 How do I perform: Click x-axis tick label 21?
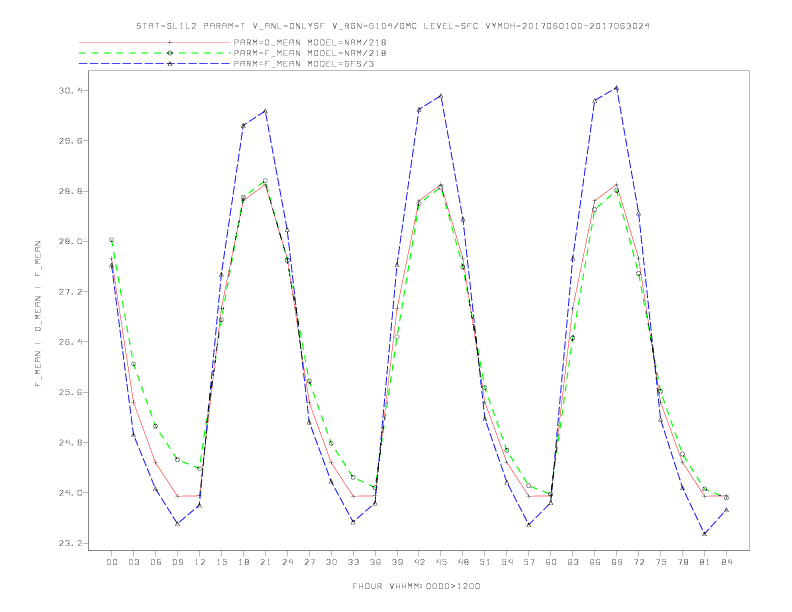[266, 562]
